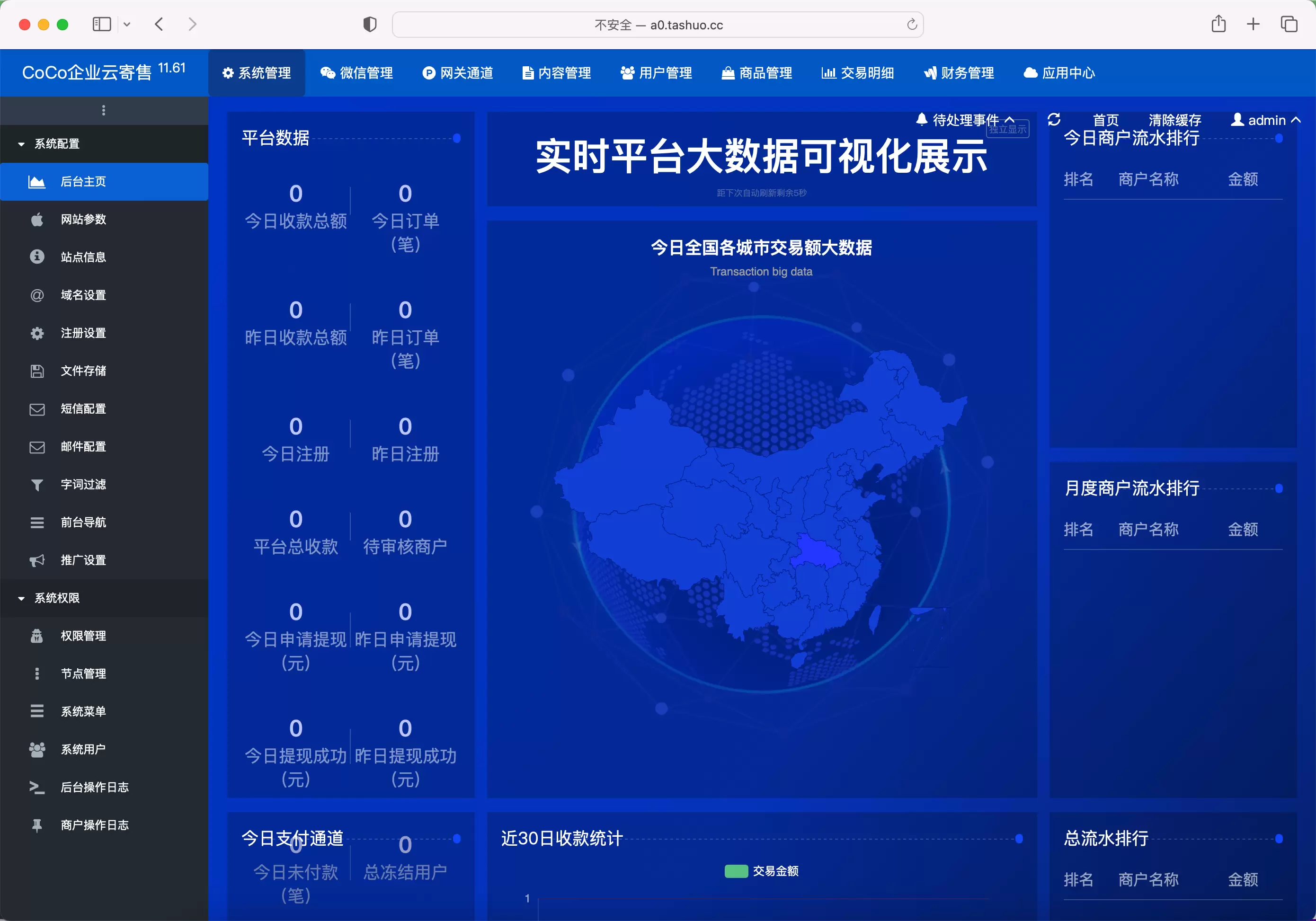
Task: Click the 邮件配置 envelope icon
Action: [x=36, y=447]
